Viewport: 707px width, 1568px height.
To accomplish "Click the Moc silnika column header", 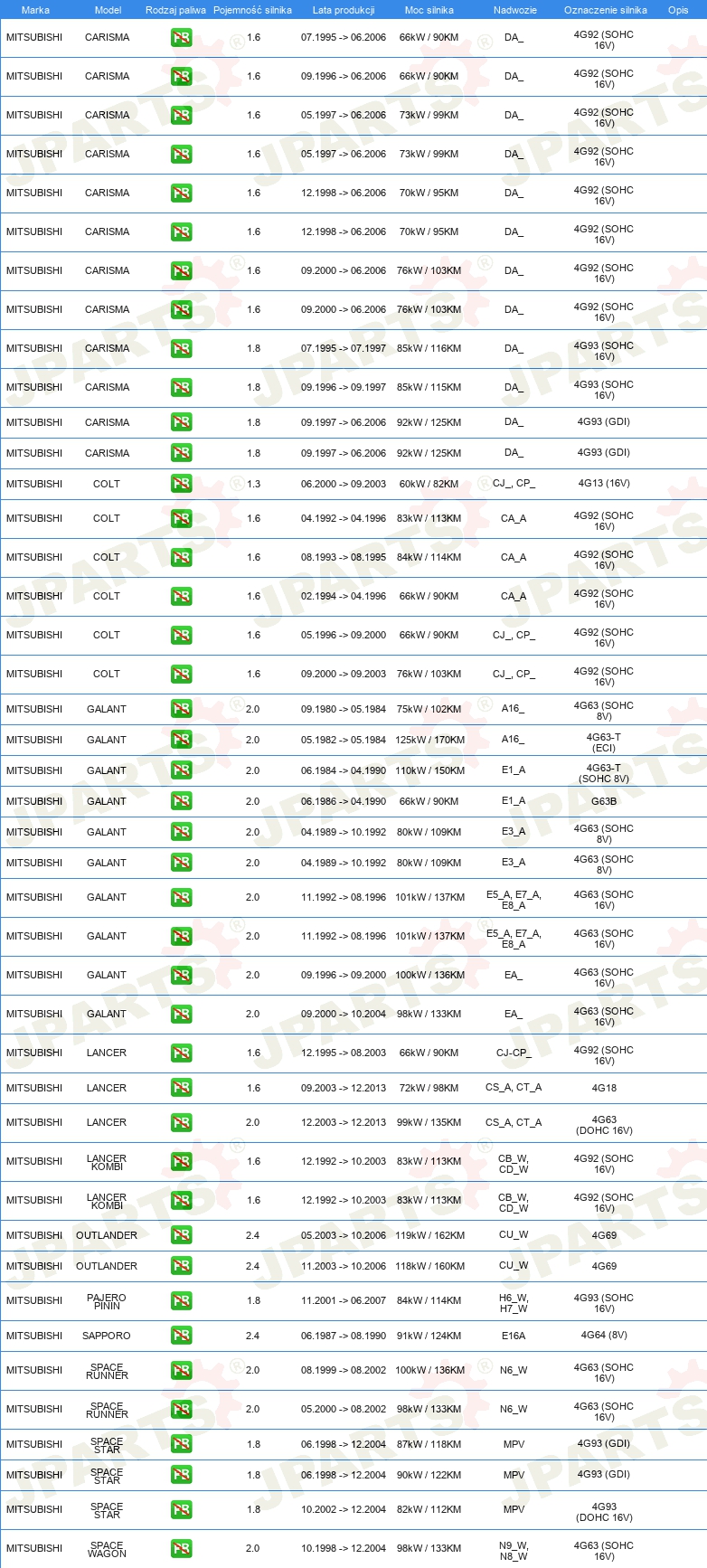I will (x=429, y=10).
